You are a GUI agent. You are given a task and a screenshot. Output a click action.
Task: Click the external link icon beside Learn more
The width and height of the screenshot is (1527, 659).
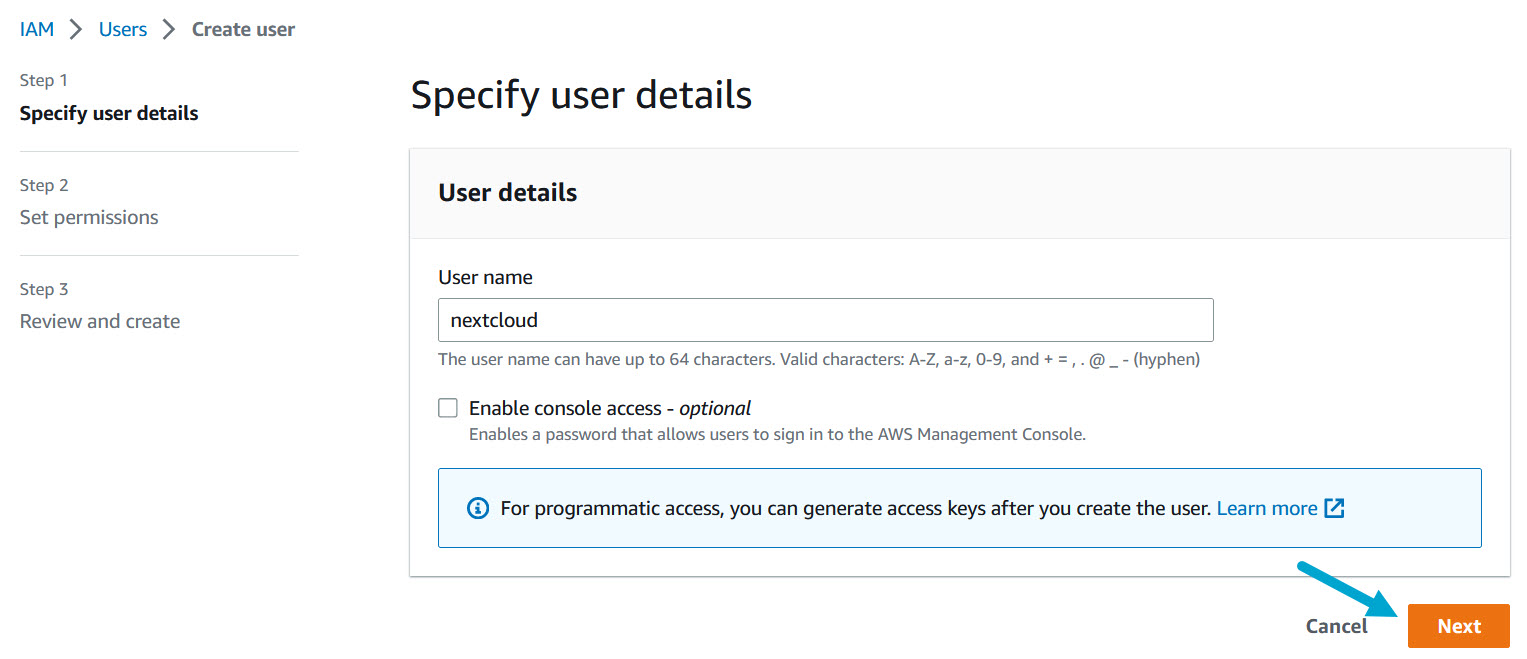(x=1335, y=508)
